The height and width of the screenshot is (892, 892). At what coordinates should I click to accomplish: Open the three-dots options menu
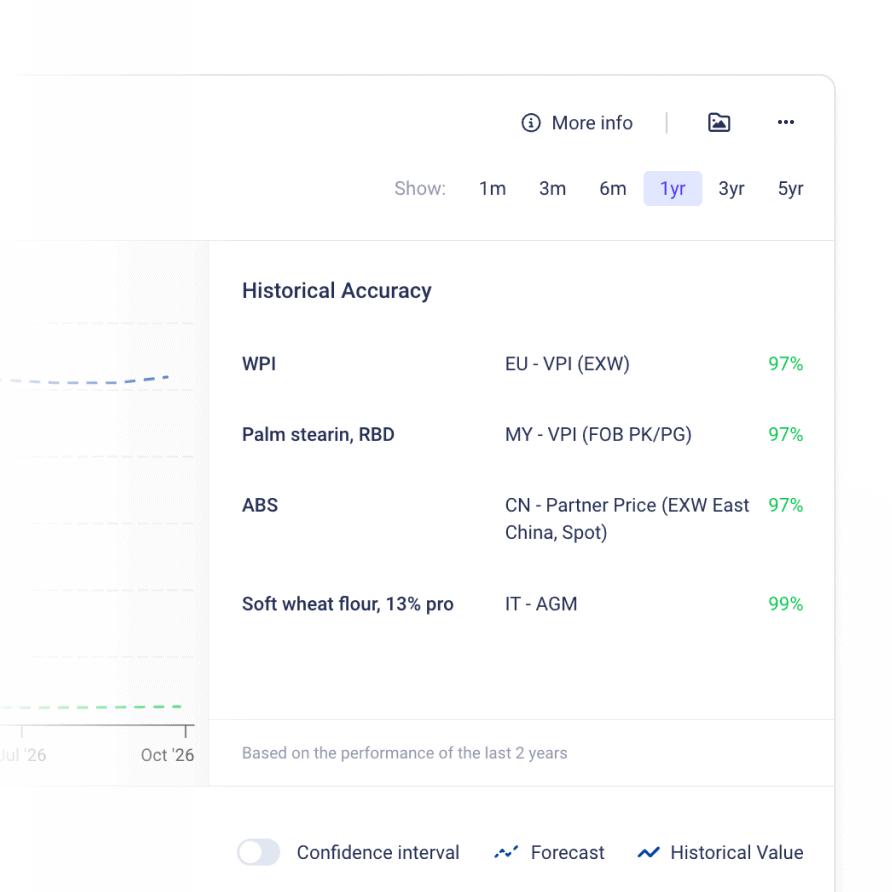pos(786,123)
